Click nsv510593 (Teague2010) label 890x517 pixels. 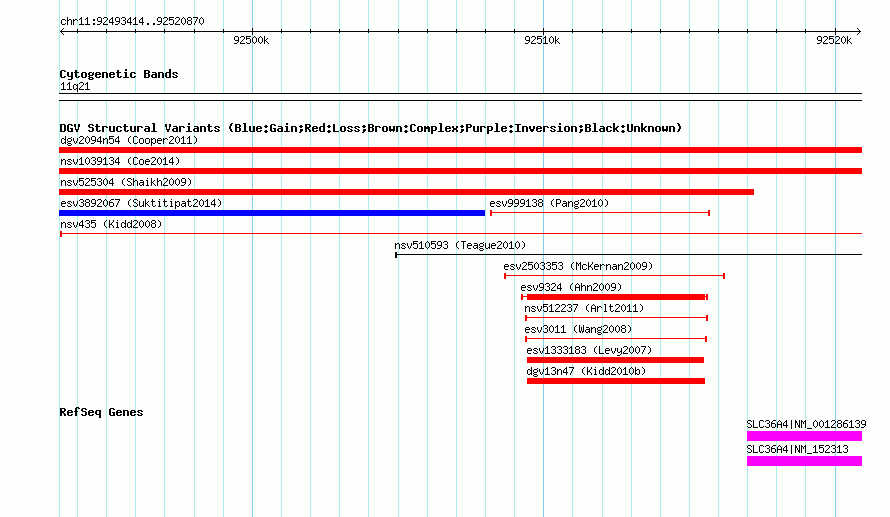pos(460,245)
